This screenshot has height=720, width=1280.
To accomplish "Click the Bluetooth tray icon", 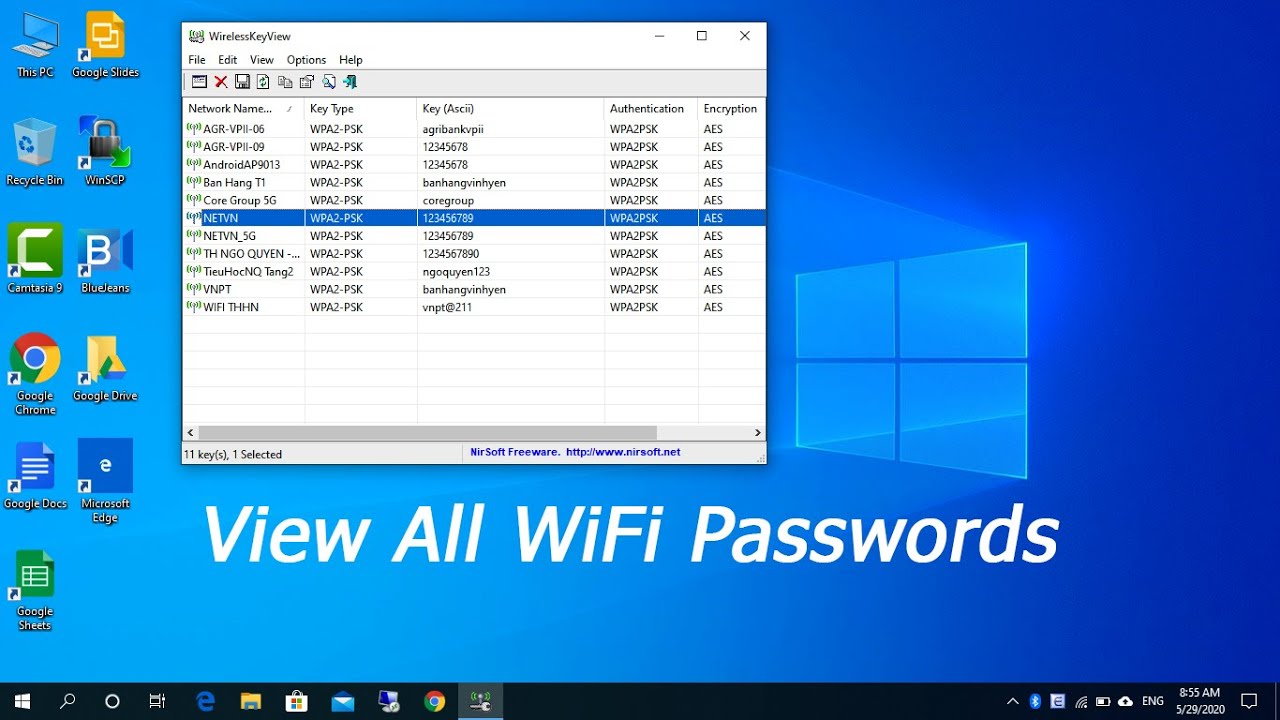I will (x=1035, y=701).
